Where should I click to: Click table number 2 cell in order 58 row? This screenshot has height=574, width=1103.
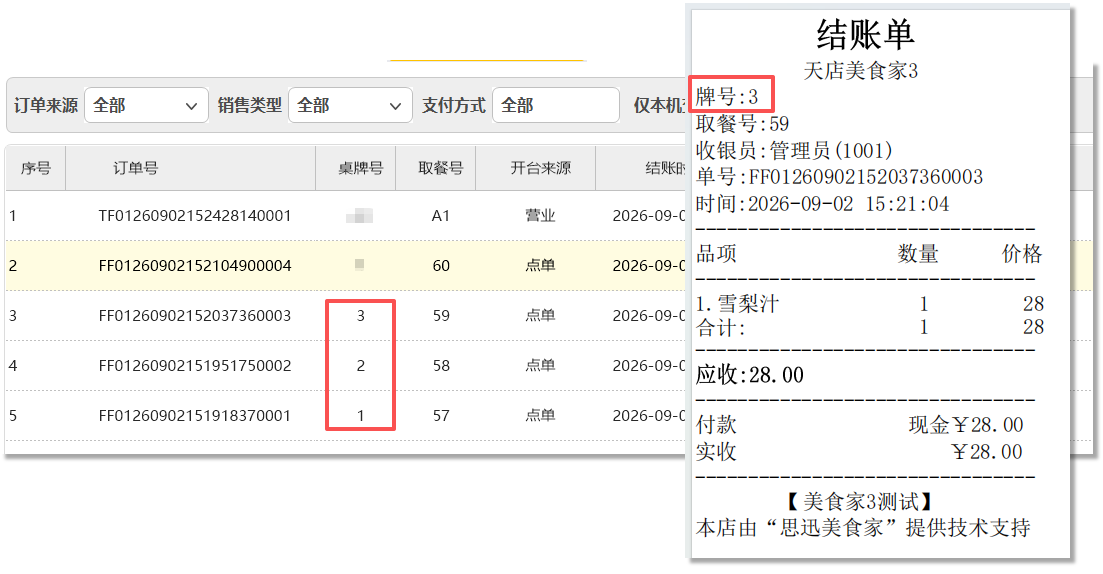(361, 366)
